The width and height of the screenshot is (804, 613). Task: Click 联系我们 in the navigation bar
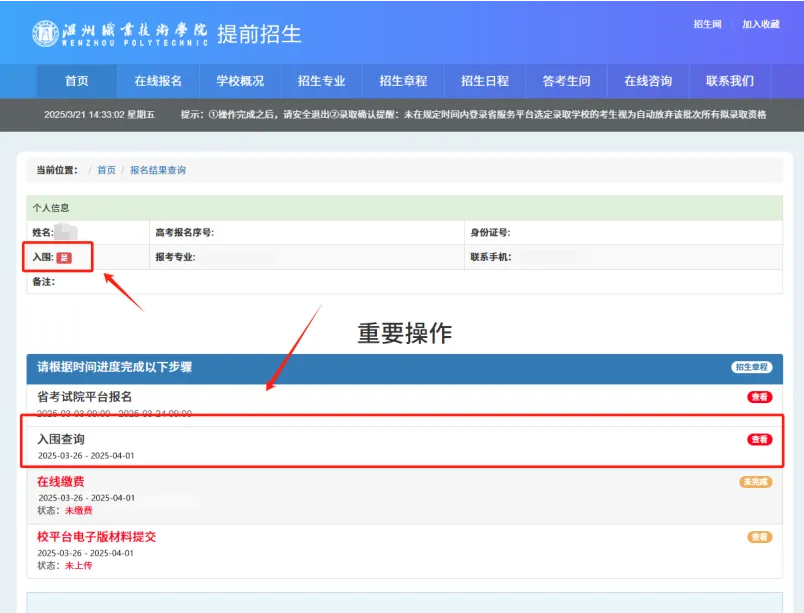[x=730, y=81]
